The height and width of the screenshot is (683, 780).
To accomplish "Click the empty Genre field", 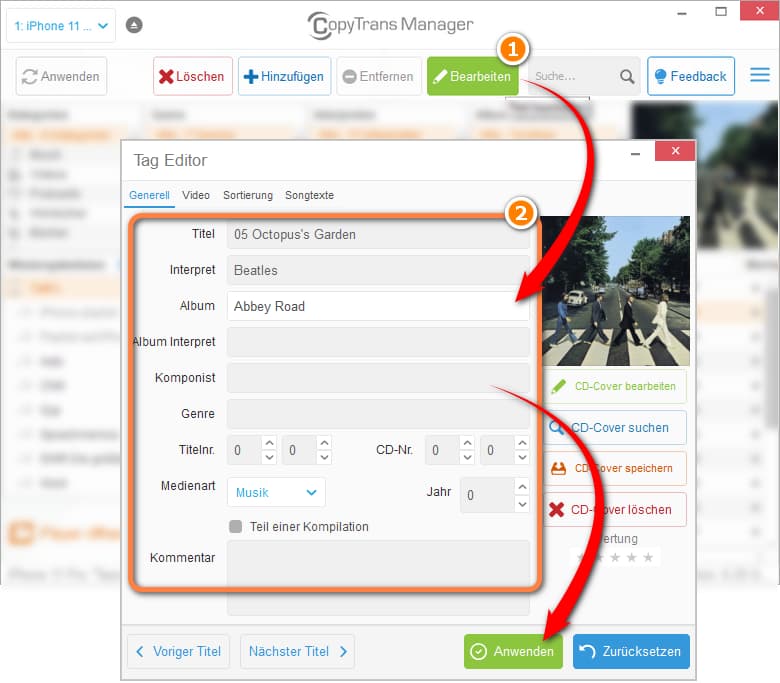I will [x=378, y=413].
